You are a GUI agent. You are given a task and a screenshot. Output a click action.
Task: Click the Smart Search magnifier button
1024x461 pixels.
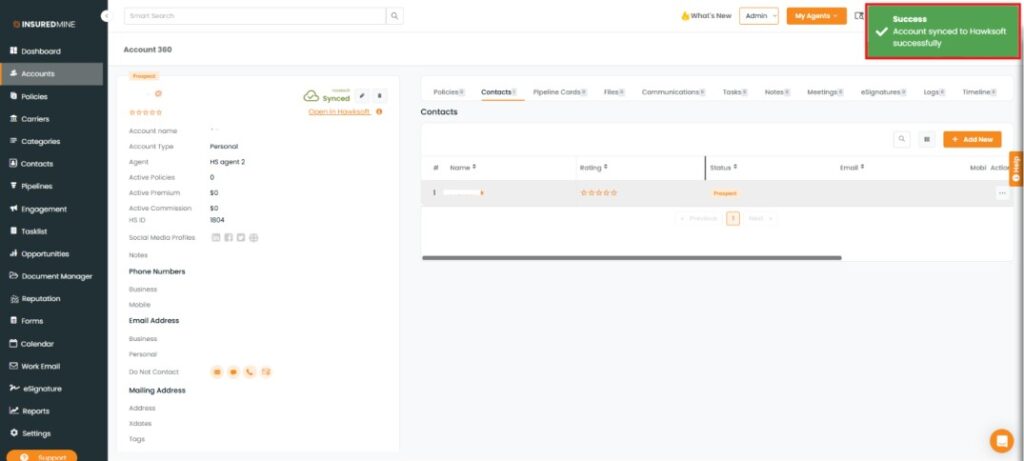pos(394,16)
